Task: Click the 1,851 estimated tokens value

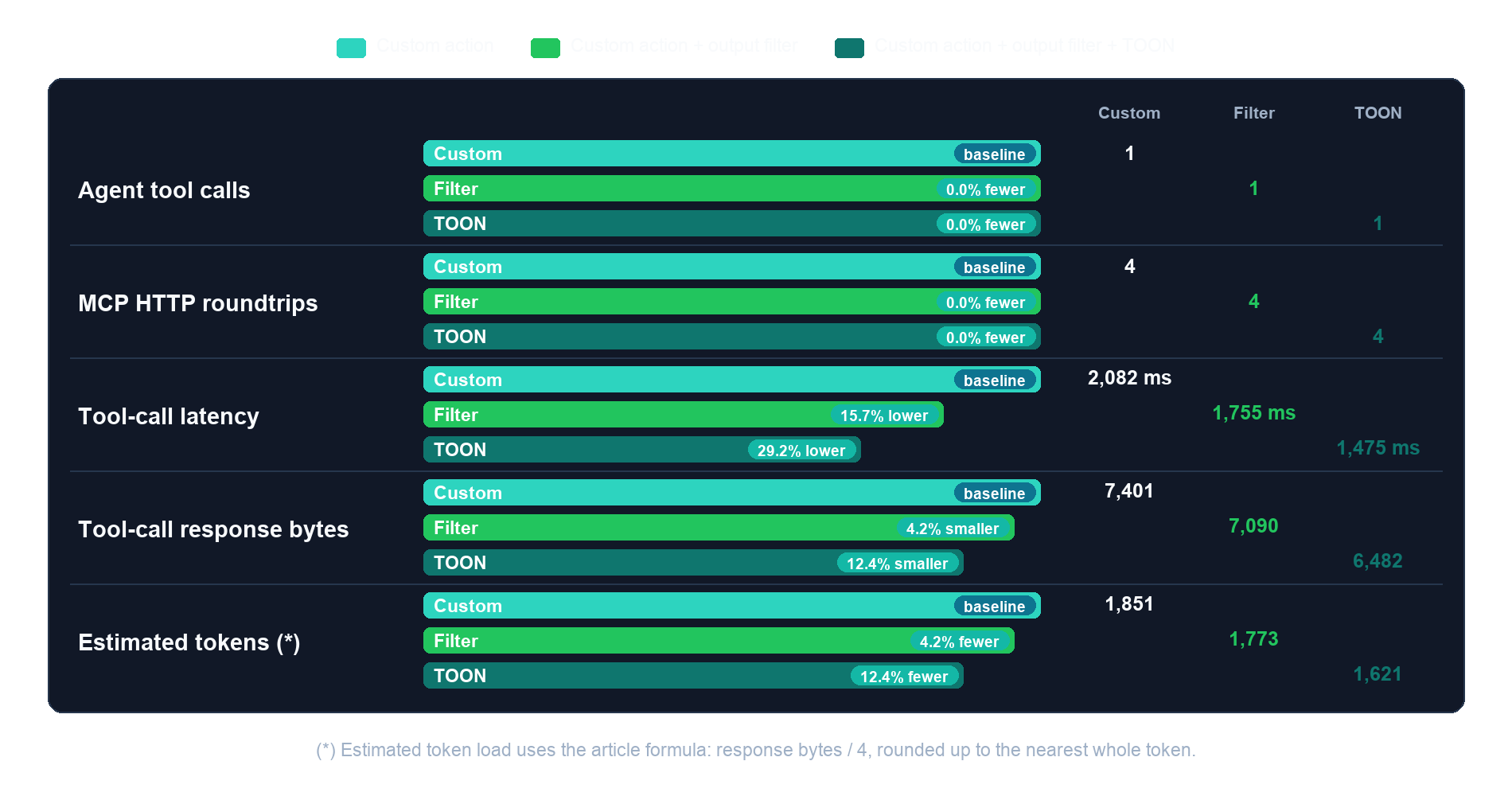Action: pos(1129,604)
